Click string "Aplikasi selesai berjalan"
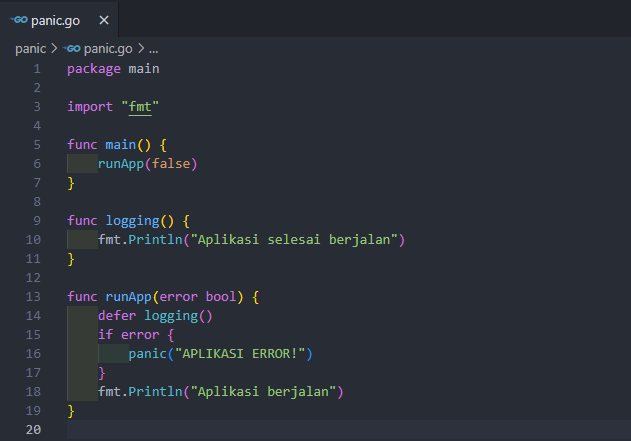Screen dimensions: 631x441 (294, 240)
